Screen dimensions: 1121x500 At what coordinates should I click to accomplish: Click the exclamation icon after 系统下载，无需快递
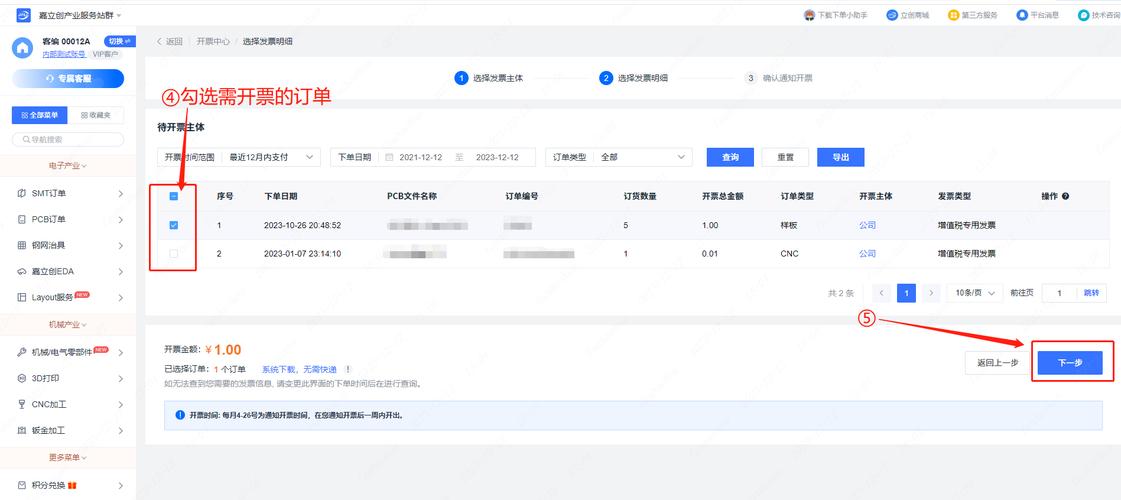348,369
